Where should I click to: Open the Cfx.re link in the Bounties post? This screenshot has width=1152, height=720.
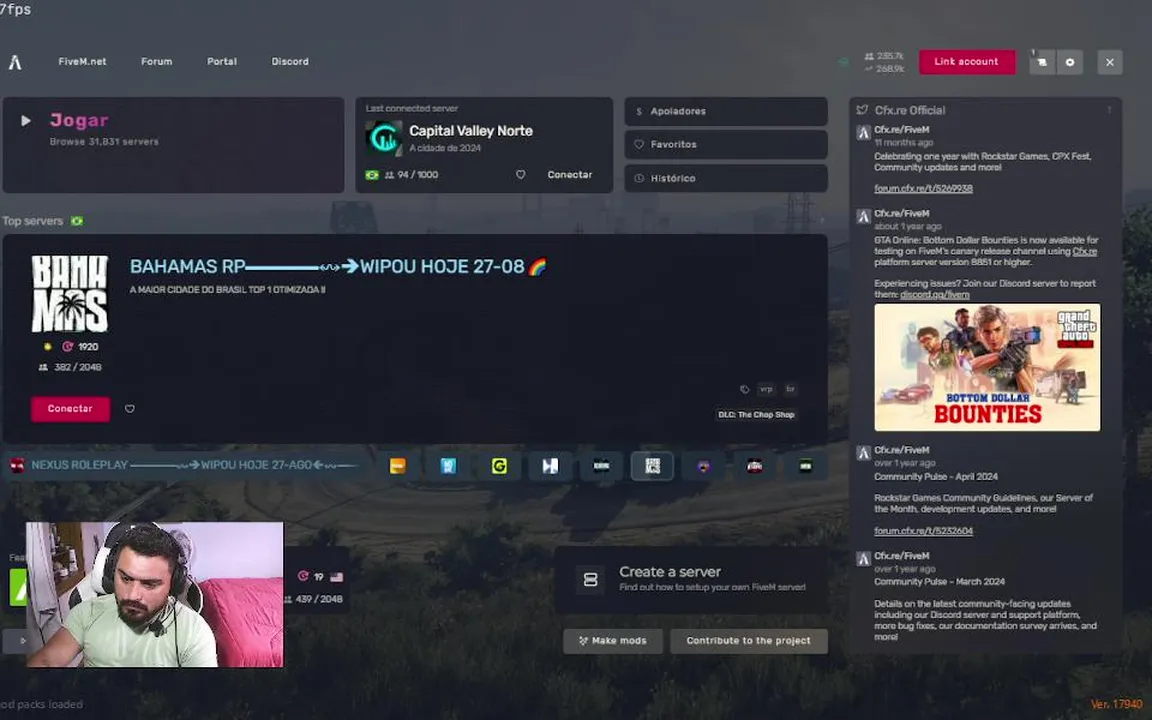point(1084,251)
